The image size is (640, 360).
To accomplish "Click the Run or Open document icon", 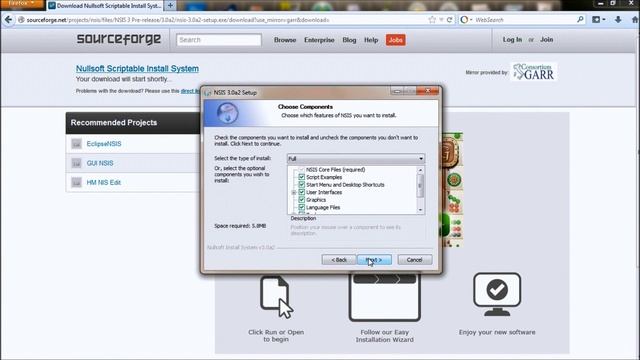I will pos(276,297).
